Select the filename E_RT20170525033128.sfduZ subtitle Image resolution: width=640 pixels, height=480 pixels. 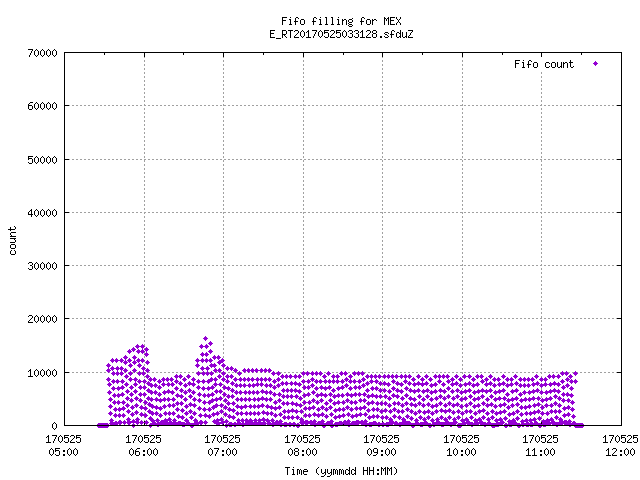coord(341,34)
